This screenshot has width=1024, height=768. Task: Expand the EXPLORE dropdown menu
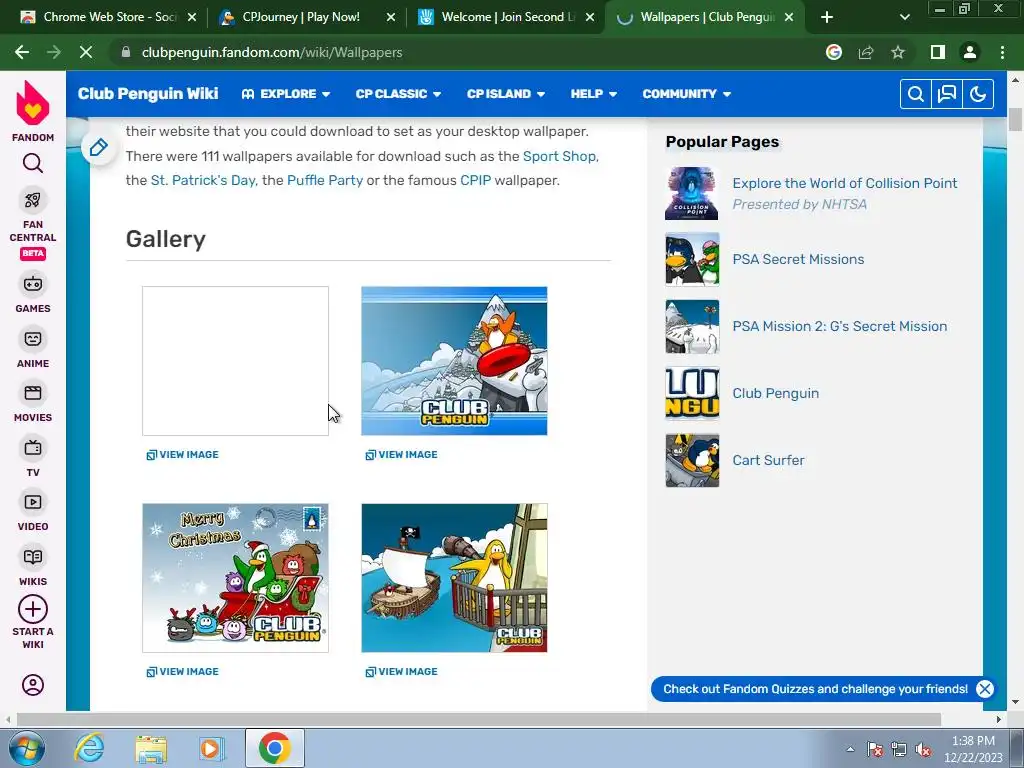tap(285, 94)
